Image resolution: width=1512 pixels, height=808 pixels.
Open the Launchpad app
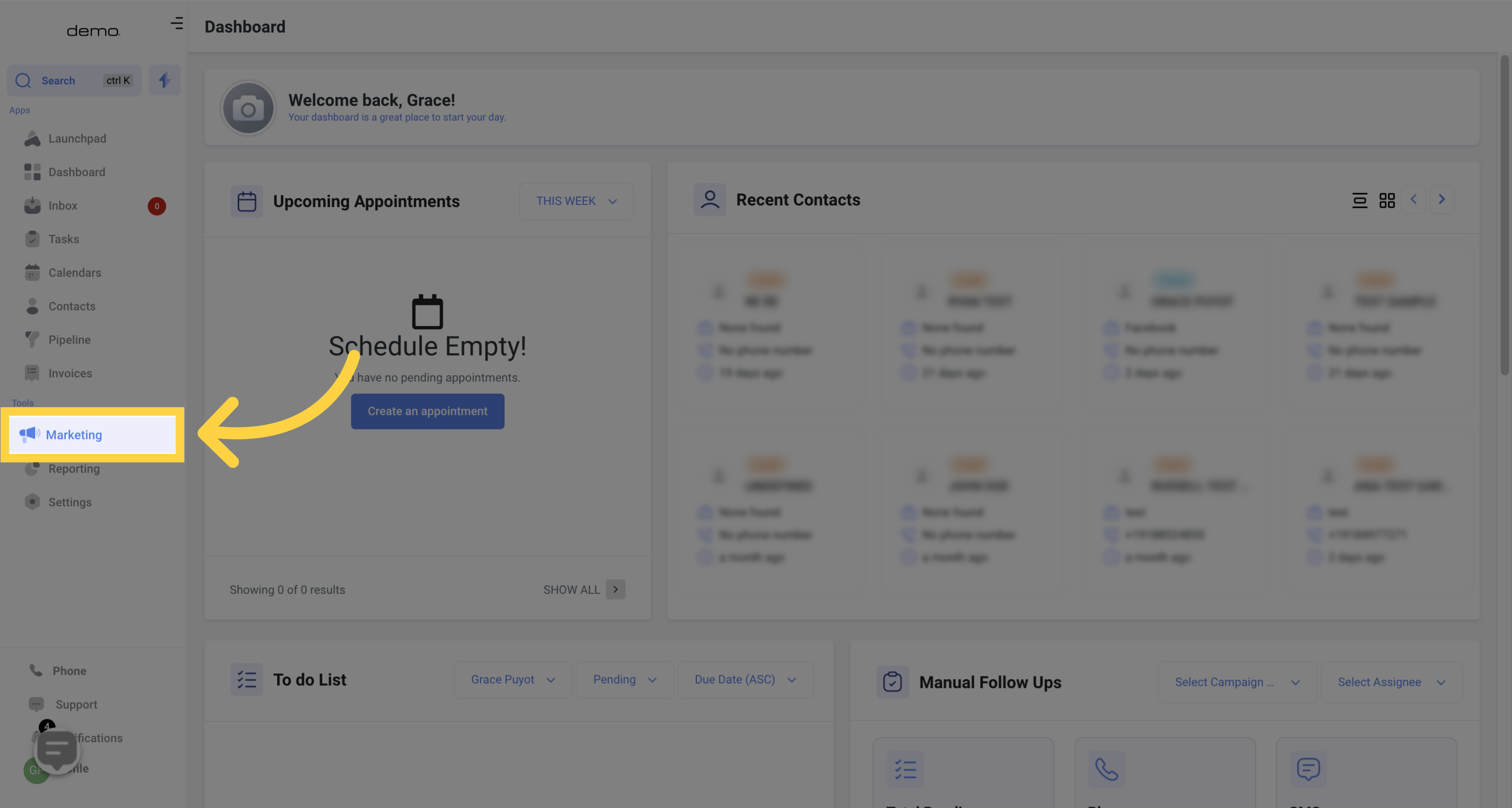78,138
